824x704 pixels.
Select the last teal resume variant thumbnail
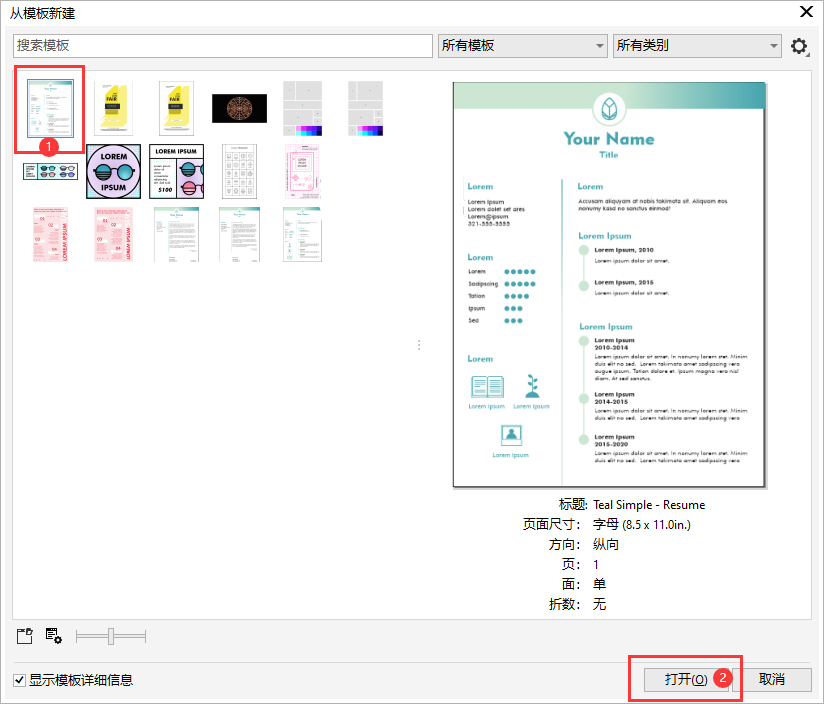(x=302, y=234)
